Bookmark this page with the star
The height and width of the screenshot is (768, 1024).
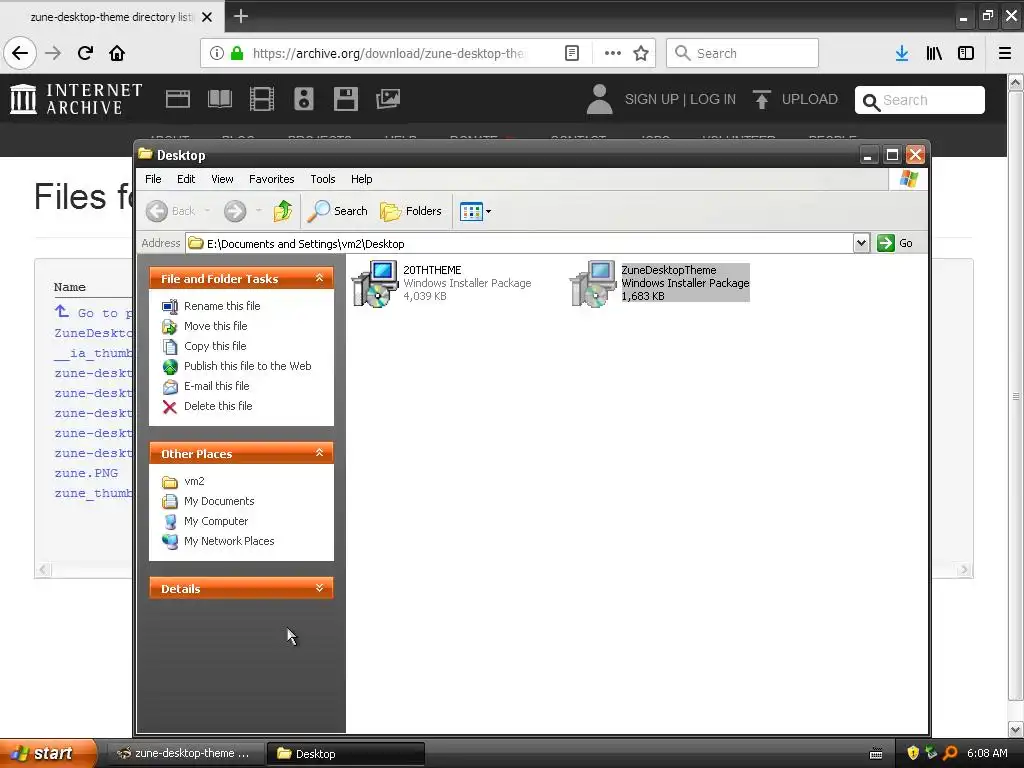tap(641, 53)
